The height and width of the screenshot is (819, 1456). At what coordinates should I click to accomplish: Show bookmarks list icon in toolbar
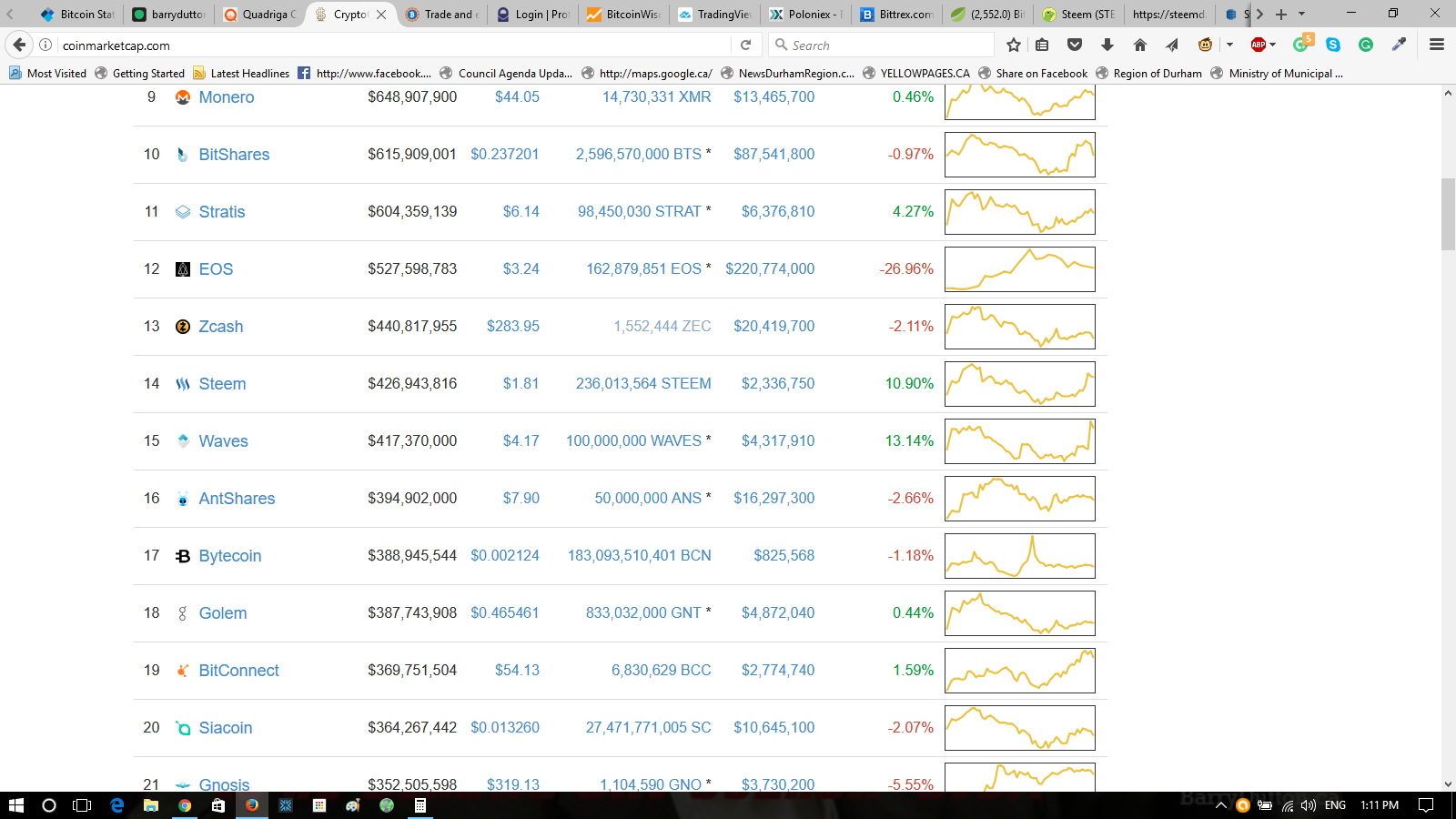(1042, 45)
